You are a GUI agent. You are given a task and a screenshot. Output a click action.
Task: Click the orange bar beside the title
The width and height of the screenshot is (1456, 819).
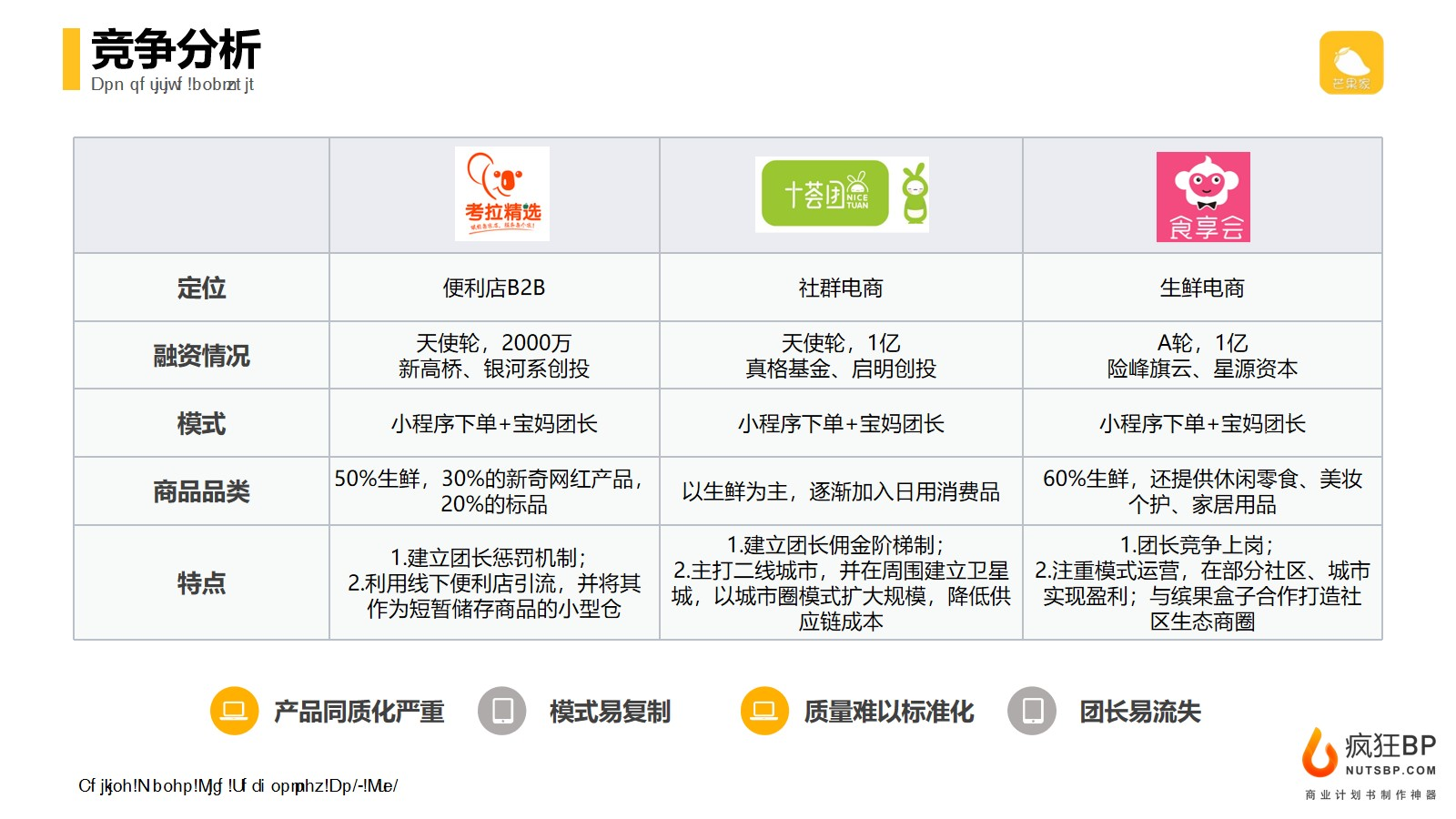click(71, 59)
